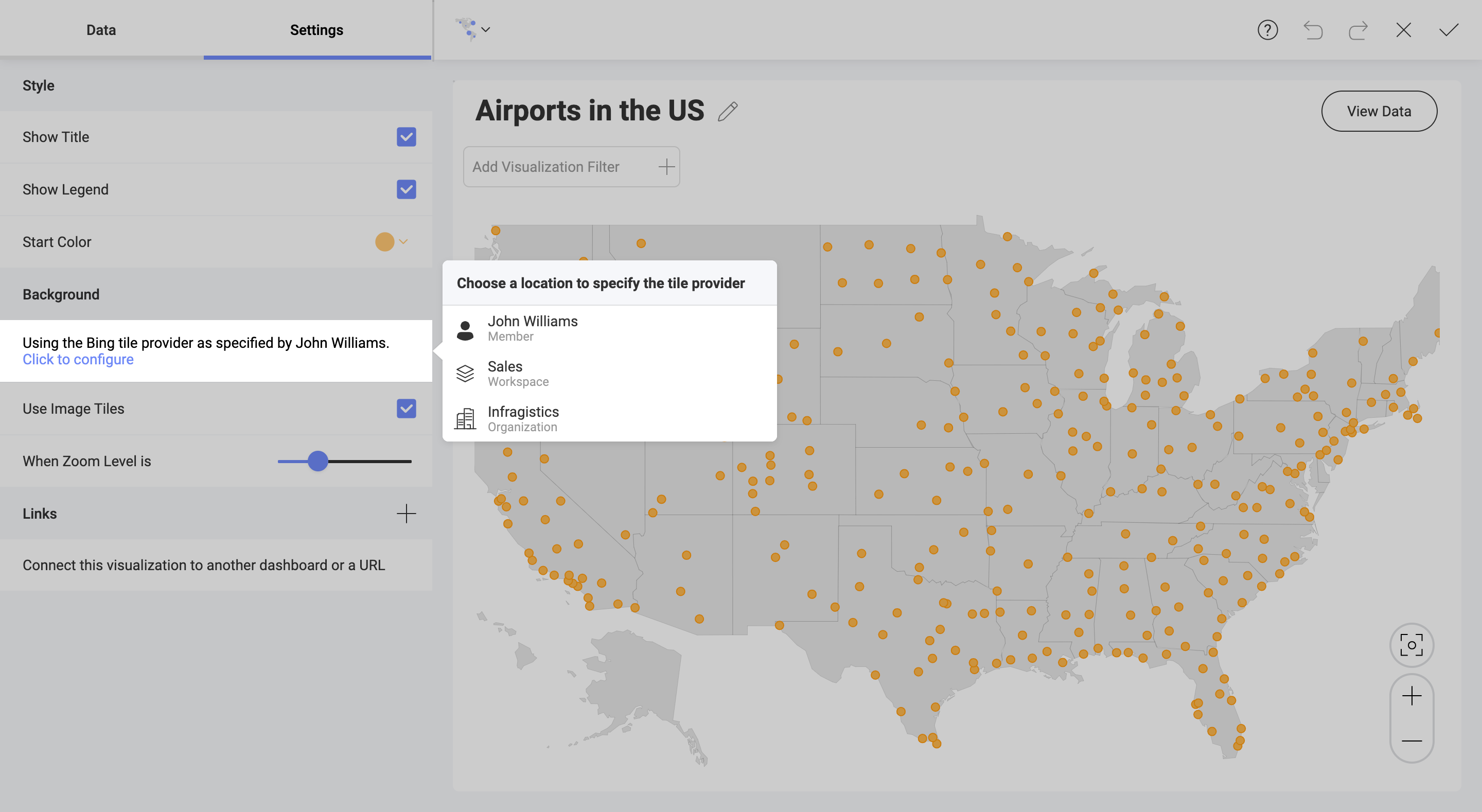Open the Start Color dropdown
The height and width of the screenshot is (812, 1482).
point(392,242)
